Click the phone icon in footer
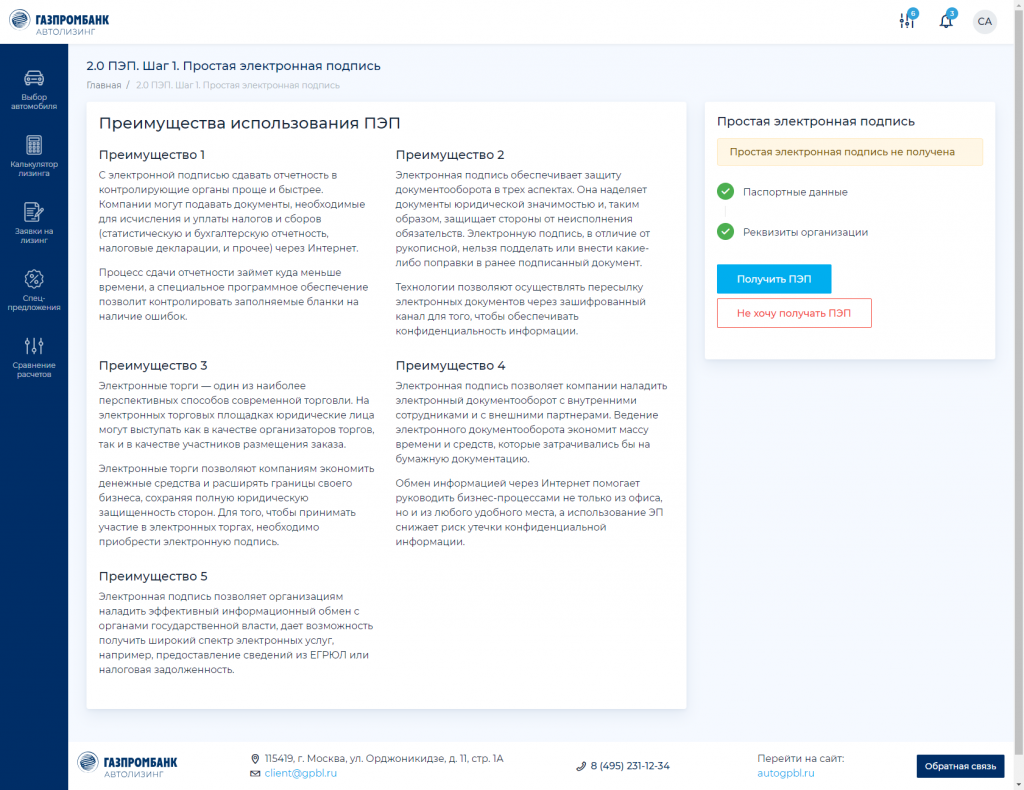Screen dimensions: 1024x790 pyautogui.click(x=581, y=766)
